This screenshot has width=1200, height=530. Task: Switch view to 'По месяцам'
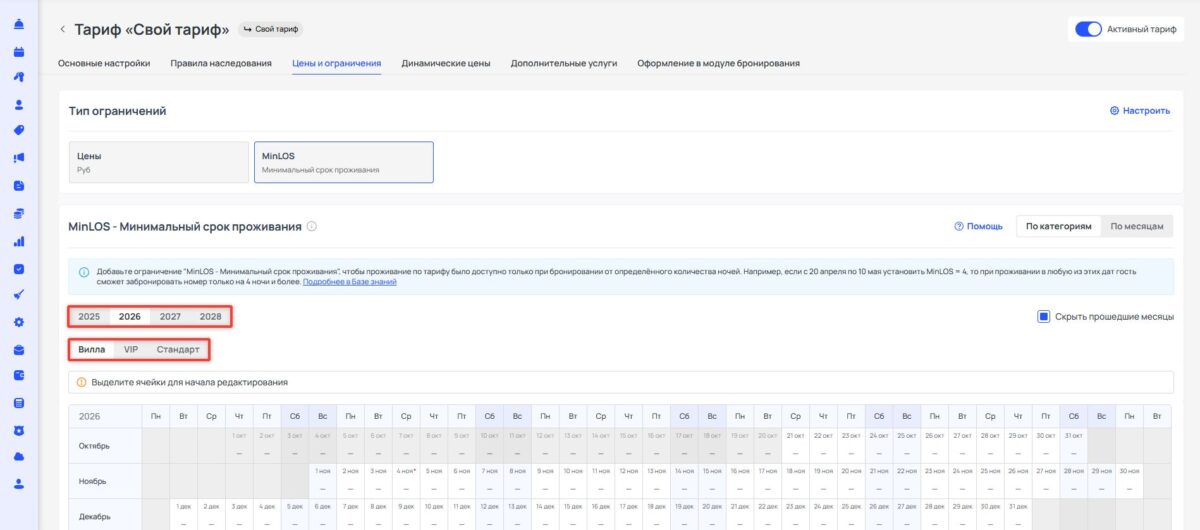1137,227
